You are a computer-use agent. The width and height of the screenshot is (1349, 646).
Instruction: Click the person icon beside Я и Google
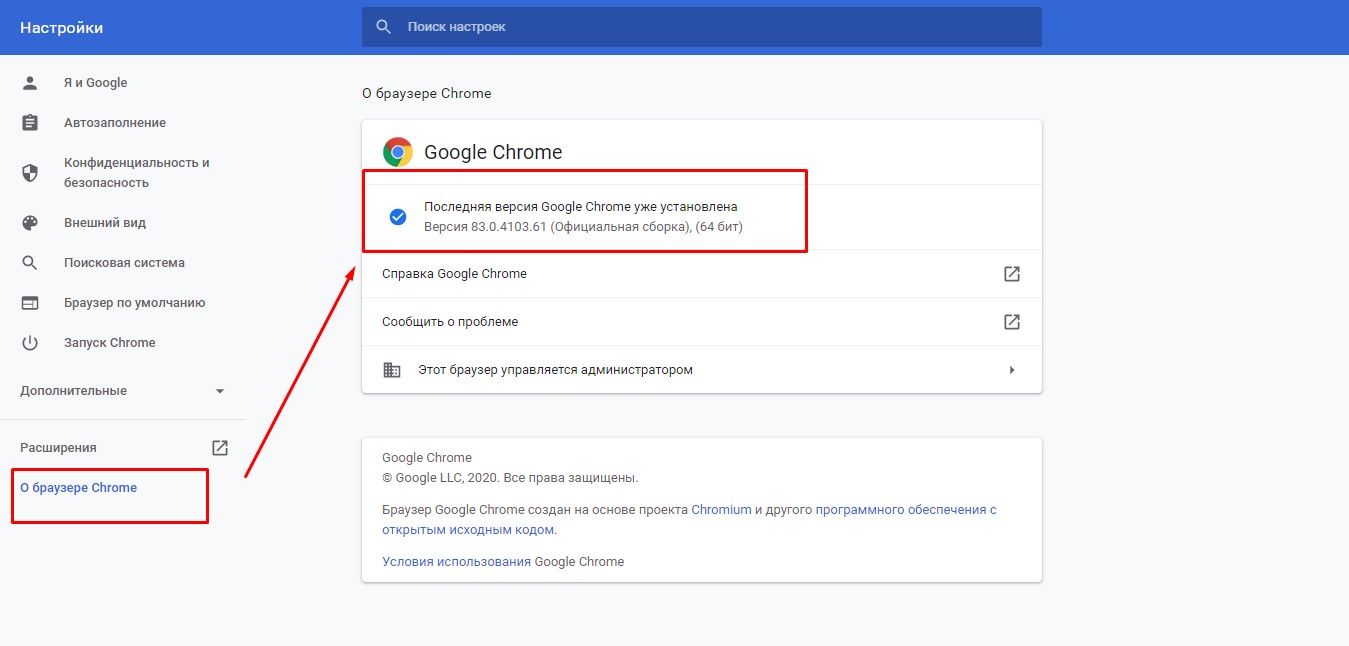tap(30, 83)
